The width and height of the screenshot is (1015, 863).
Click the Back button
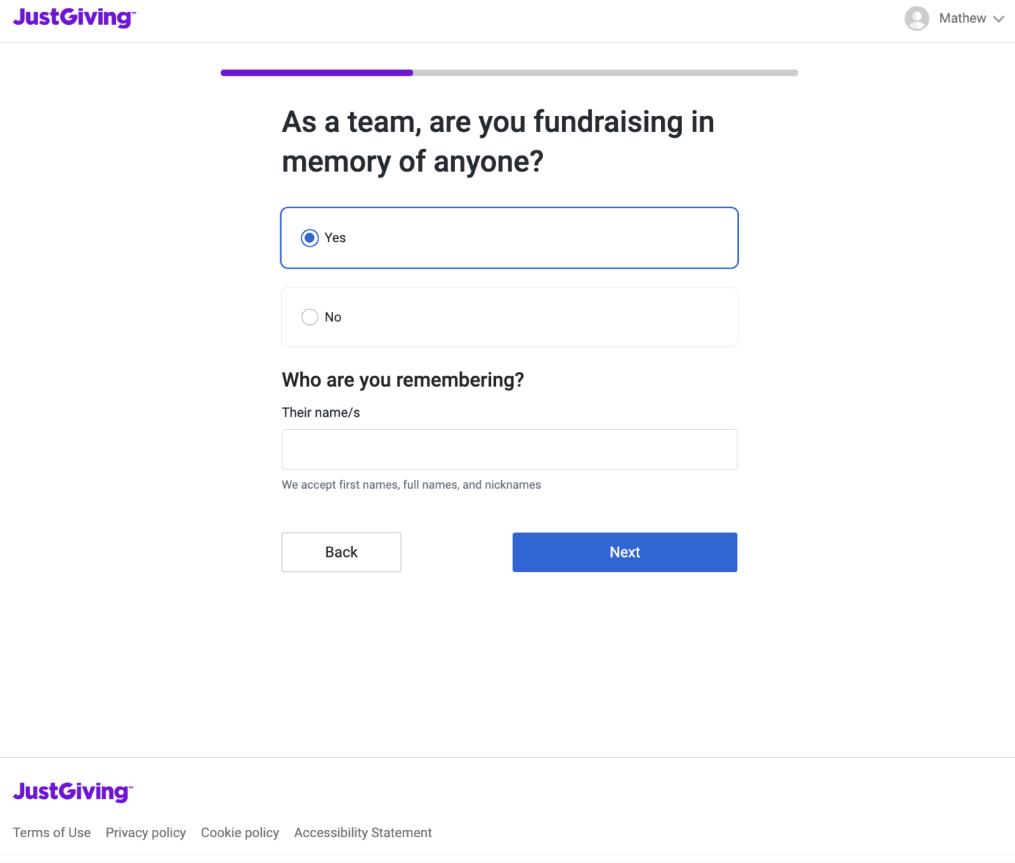coord(341,551)
